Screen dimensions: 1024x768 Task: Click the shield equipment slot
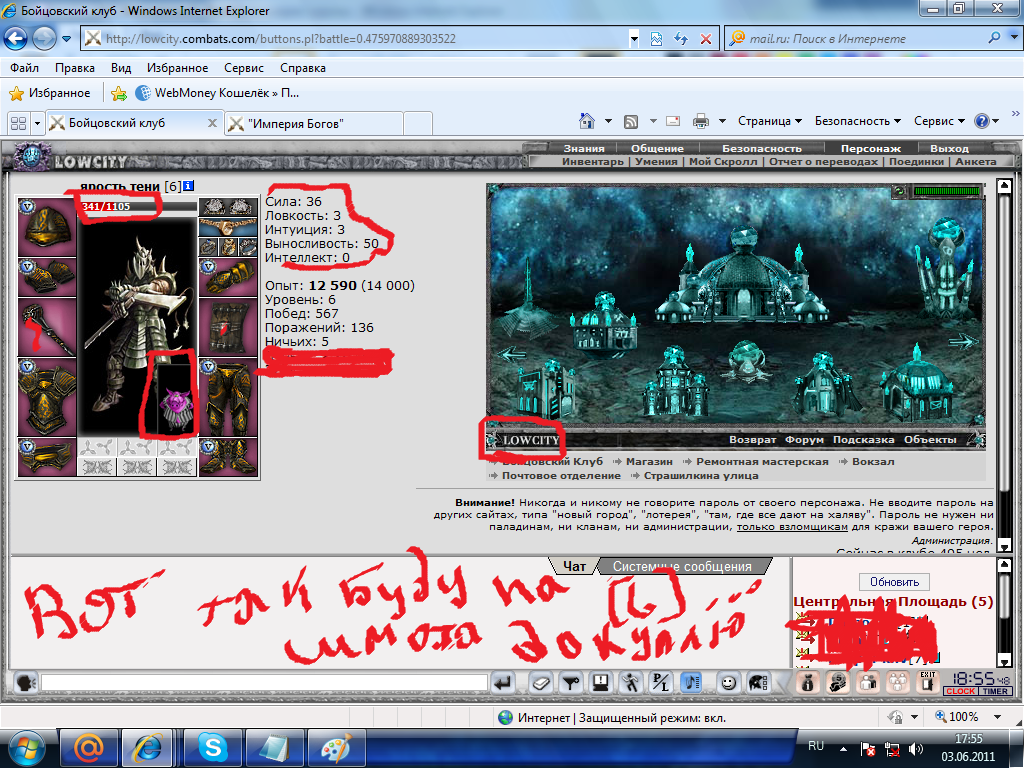(228, 327)
